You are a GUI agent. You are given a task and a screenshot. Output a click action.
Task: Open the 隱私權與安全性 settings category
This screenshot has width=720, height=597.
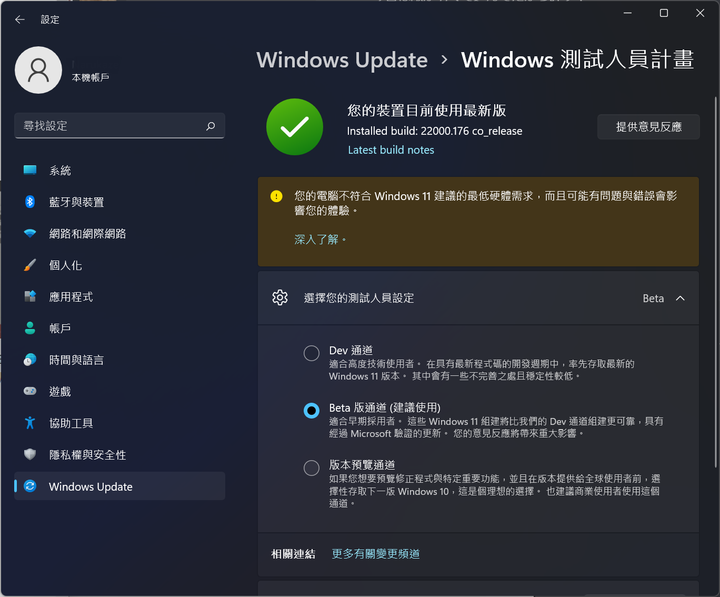(119, 455)
